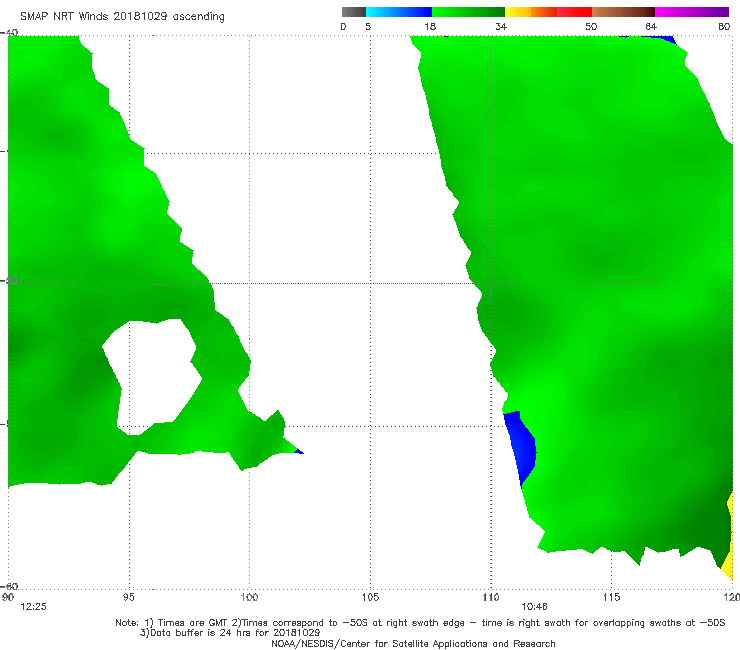The width and height of the screenshot is (740, 650).
Task: Select the magenta-purple 64-80 color bar segment
Action: tap(692, 12)
